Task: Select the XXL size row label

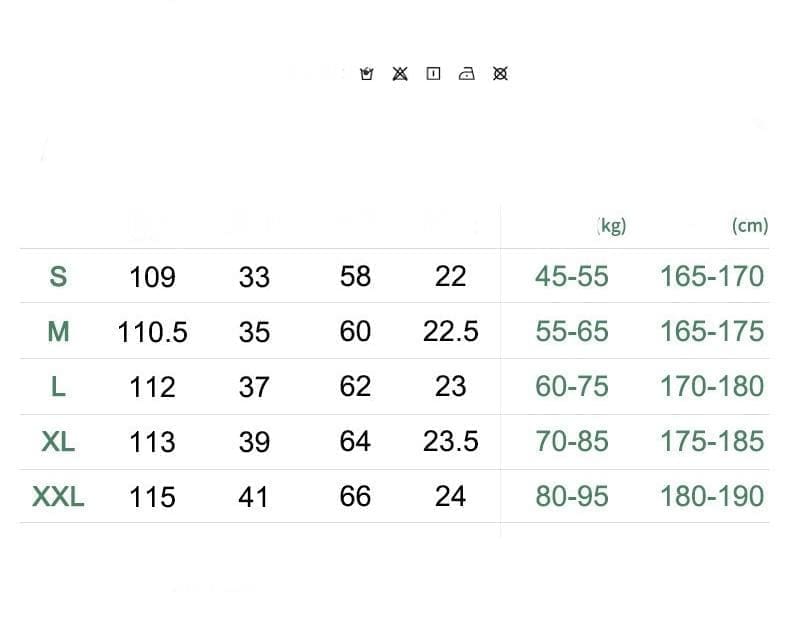Action: click(x=58, y=497)
